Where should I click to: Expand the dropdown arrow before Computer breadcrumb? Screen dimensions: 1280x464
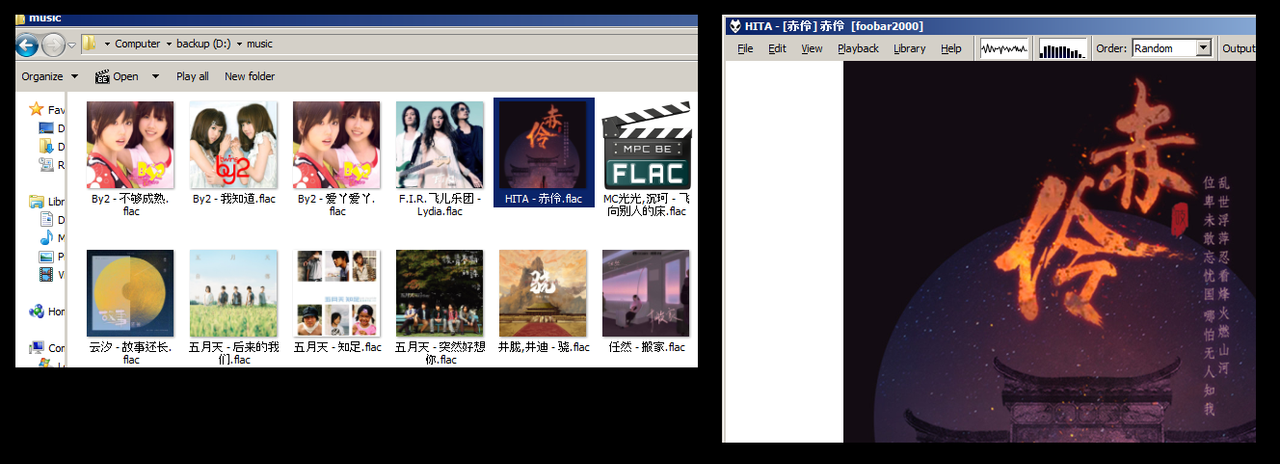tap(107, 44)
